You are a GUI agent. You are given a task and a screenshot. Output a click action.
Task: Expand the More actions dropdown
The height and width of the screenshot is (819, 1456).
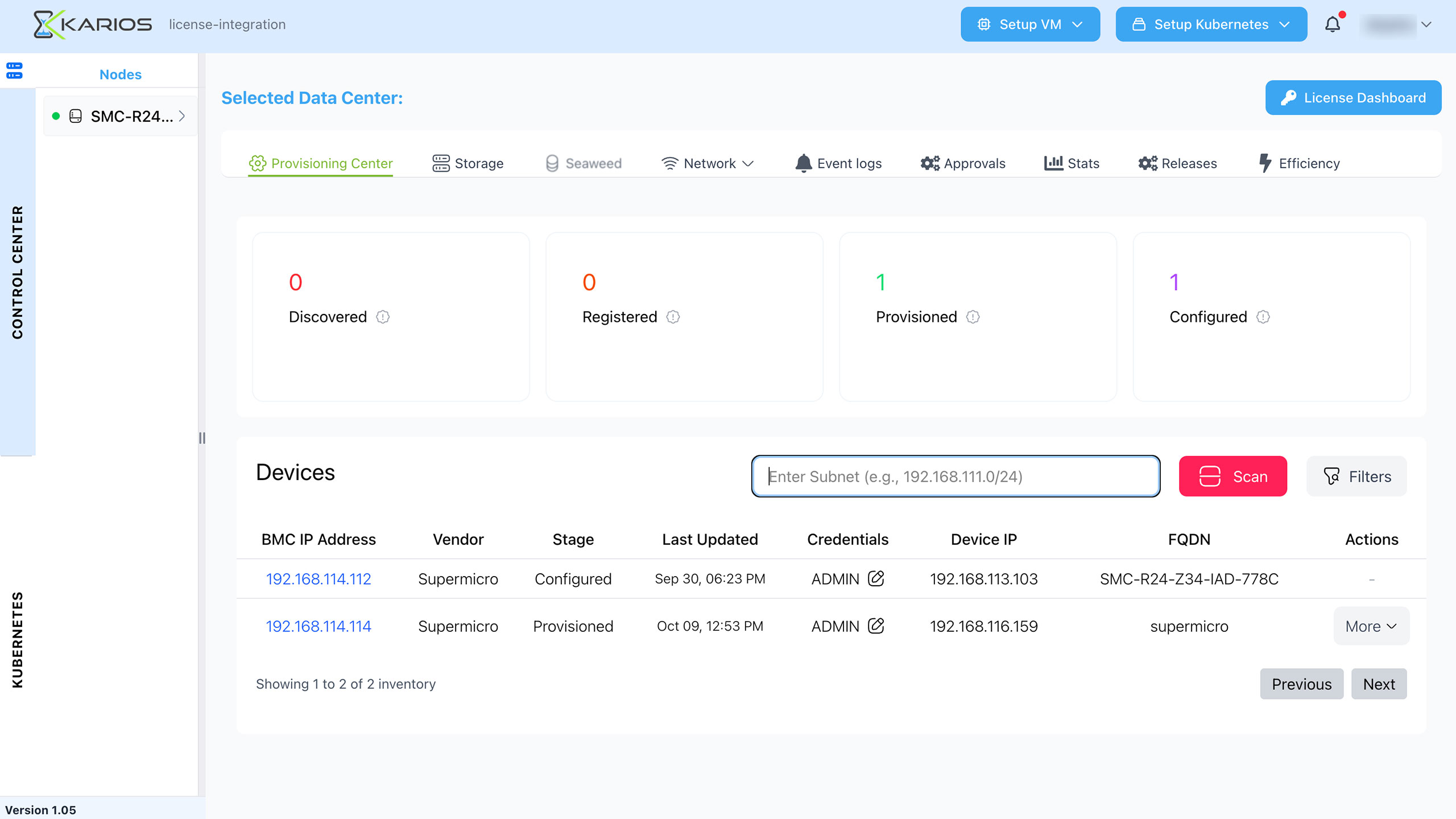(x=1371, y=626)
